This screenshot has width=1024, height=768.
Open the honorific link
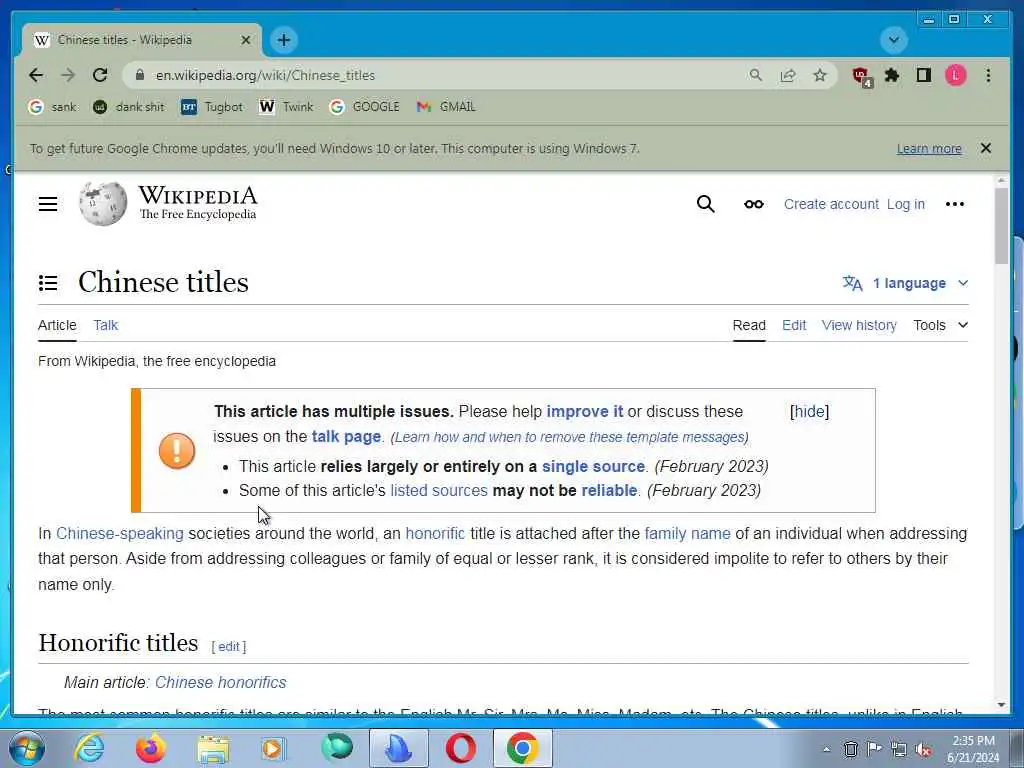coord(435,534)
